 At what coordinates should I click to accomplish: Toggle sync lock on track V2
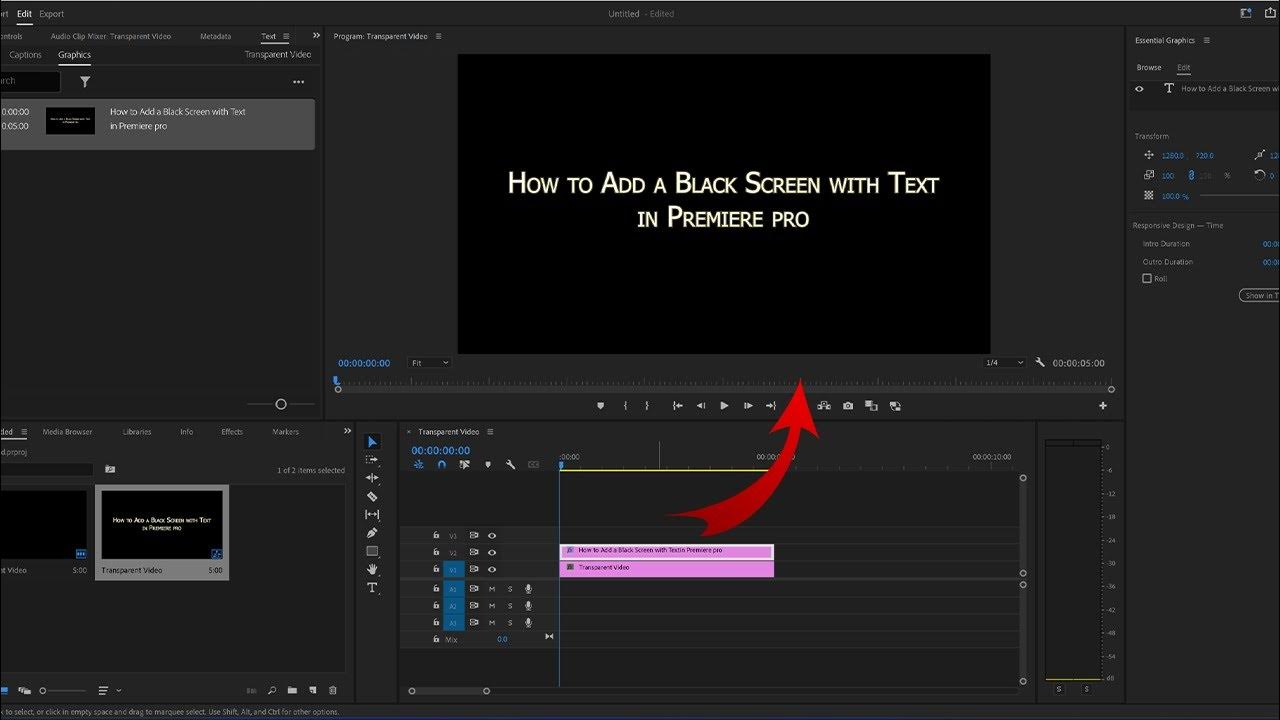474,553
